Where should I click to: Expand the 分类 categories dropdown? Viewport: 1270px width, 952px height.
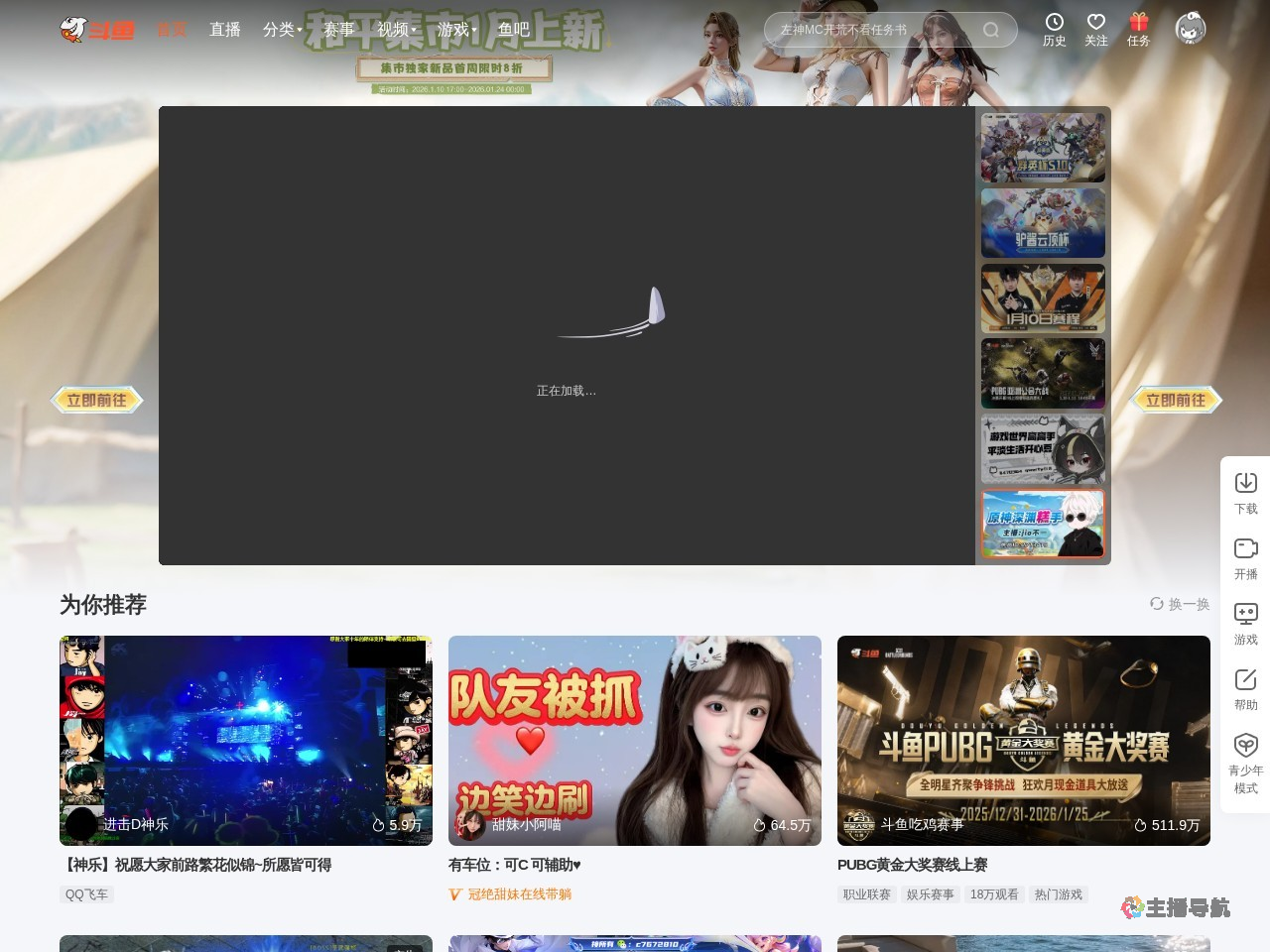(281, 30)
